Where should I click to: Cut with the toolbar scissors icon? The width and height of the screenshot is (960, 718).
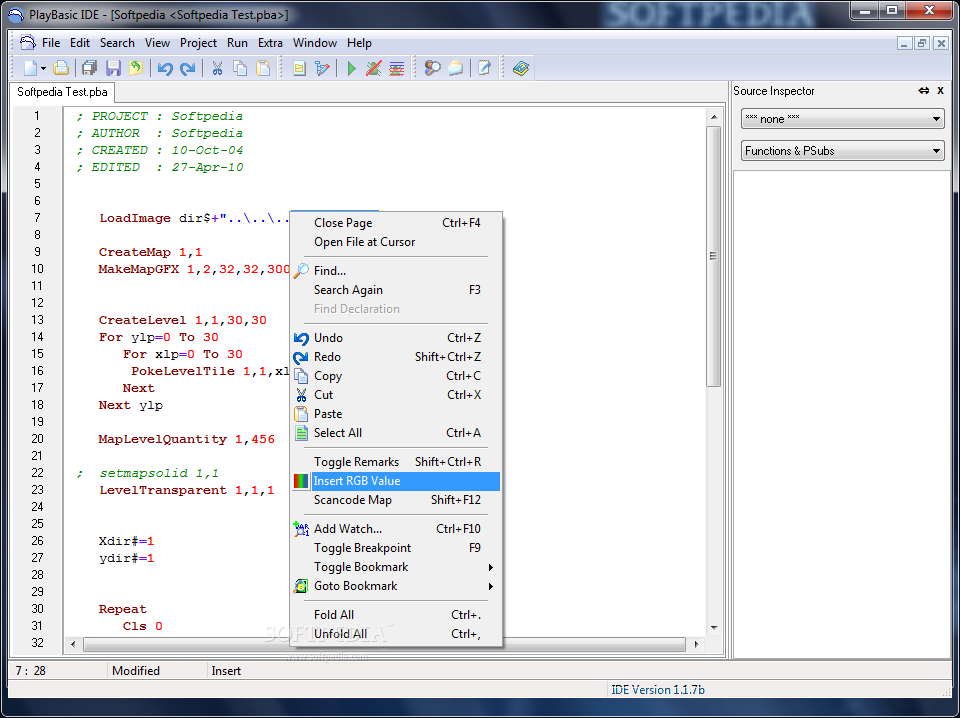coord(217,69)
